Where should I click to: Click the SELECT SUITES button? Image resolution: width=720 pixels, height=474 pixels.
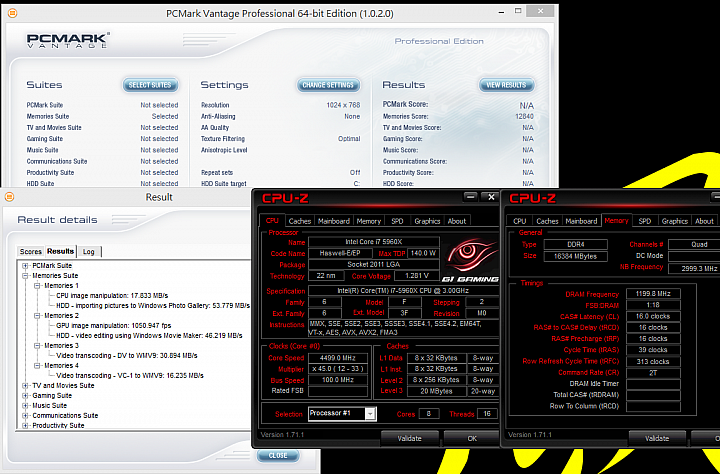tap(150, 85)
